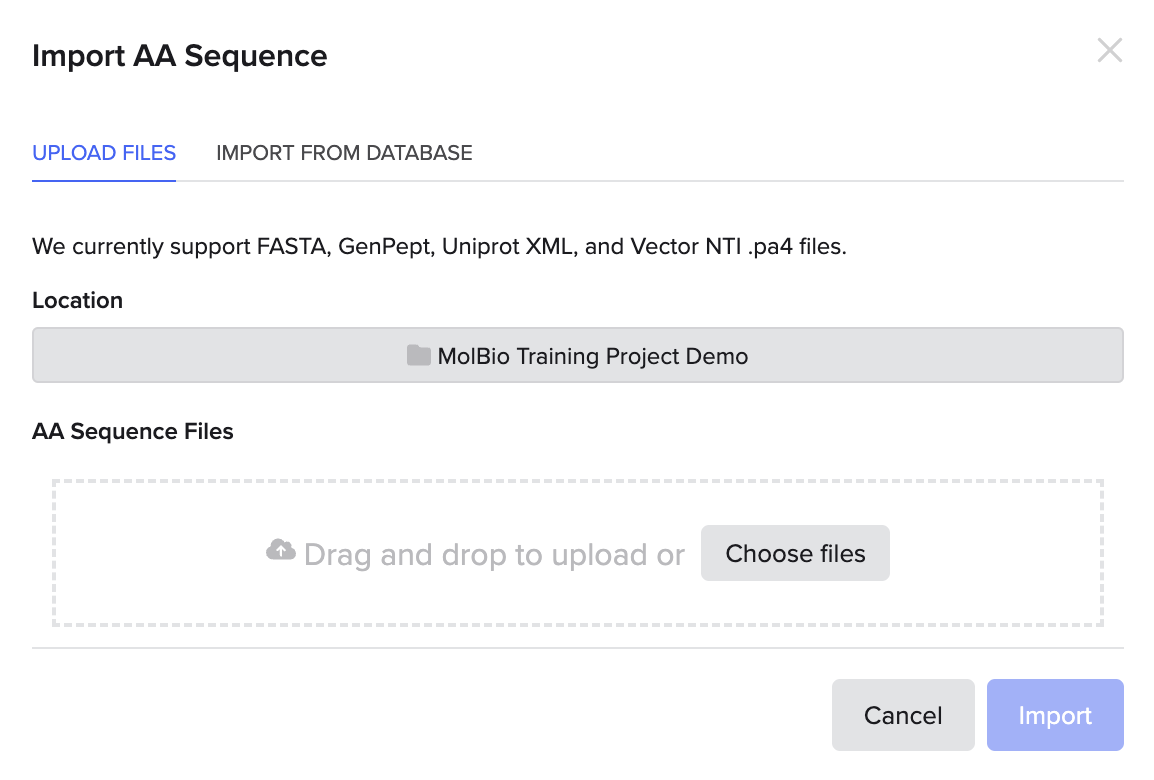The image size is (1154, 780).
Task: Close the Import AA Sequence dialog
Action: pyautogui.click(x=1109, y=51)
